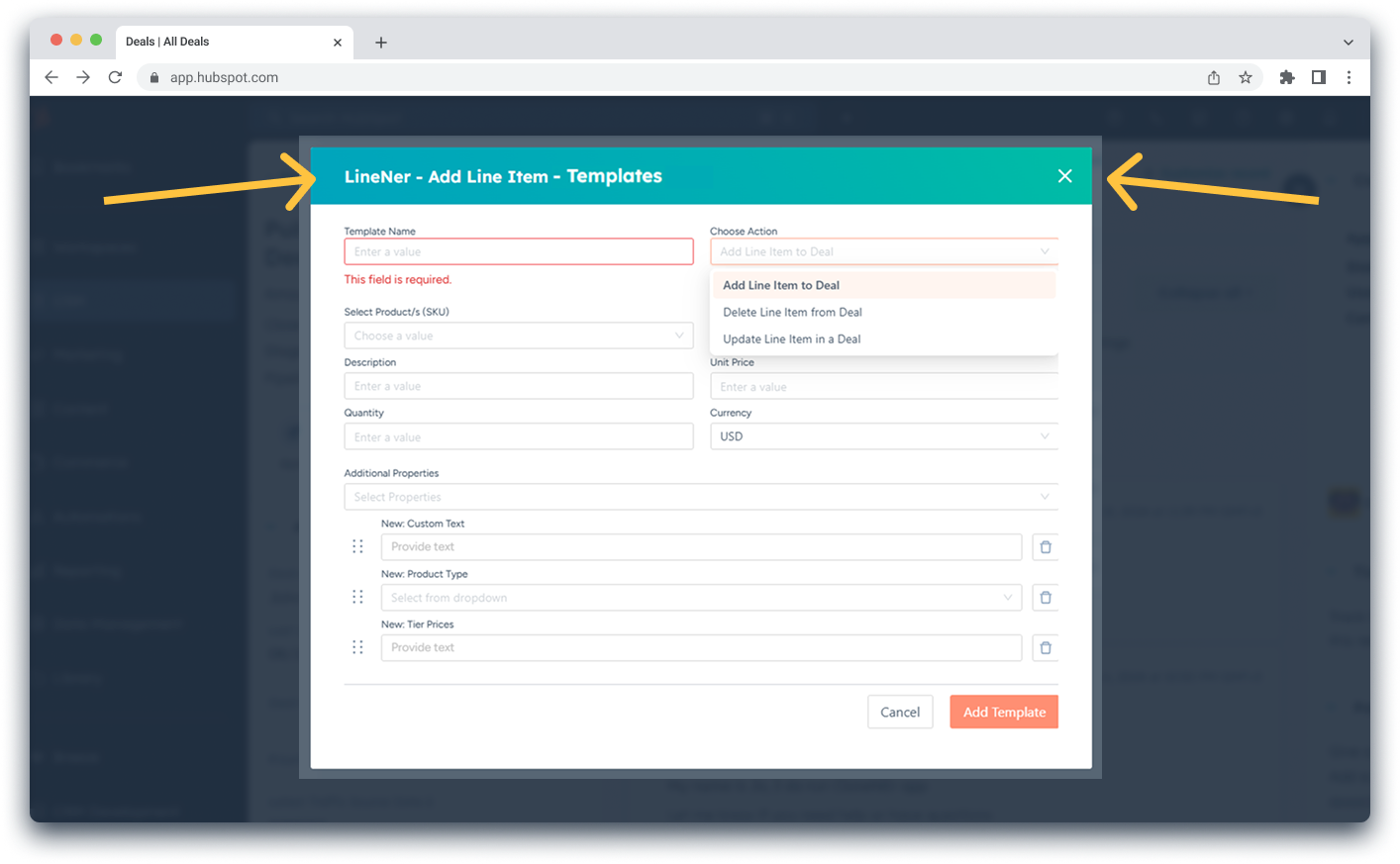Switch to the Deals | All Deals tab
The width and height of the screenshot is (1400, 864).
coord(234,42)
